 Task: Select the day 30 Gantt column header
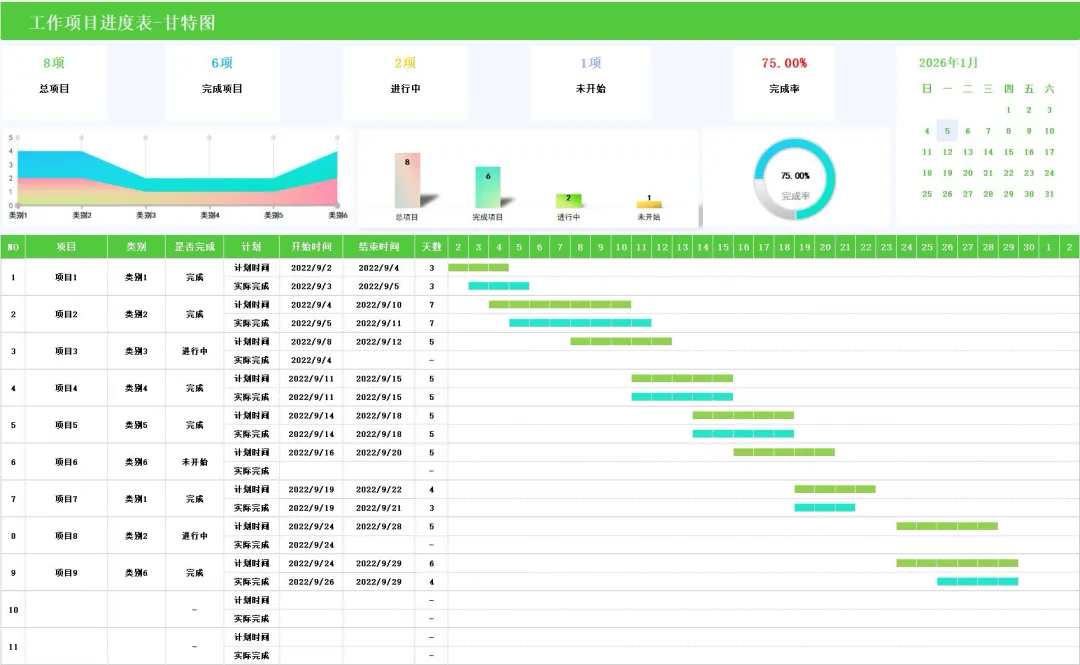click(1029, 247)
